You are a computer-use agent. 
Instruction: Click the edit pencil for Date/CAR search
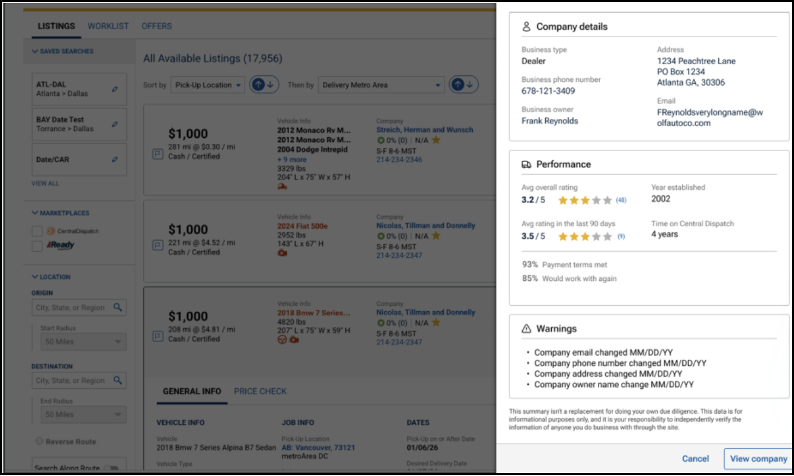(x=115, y=159)
